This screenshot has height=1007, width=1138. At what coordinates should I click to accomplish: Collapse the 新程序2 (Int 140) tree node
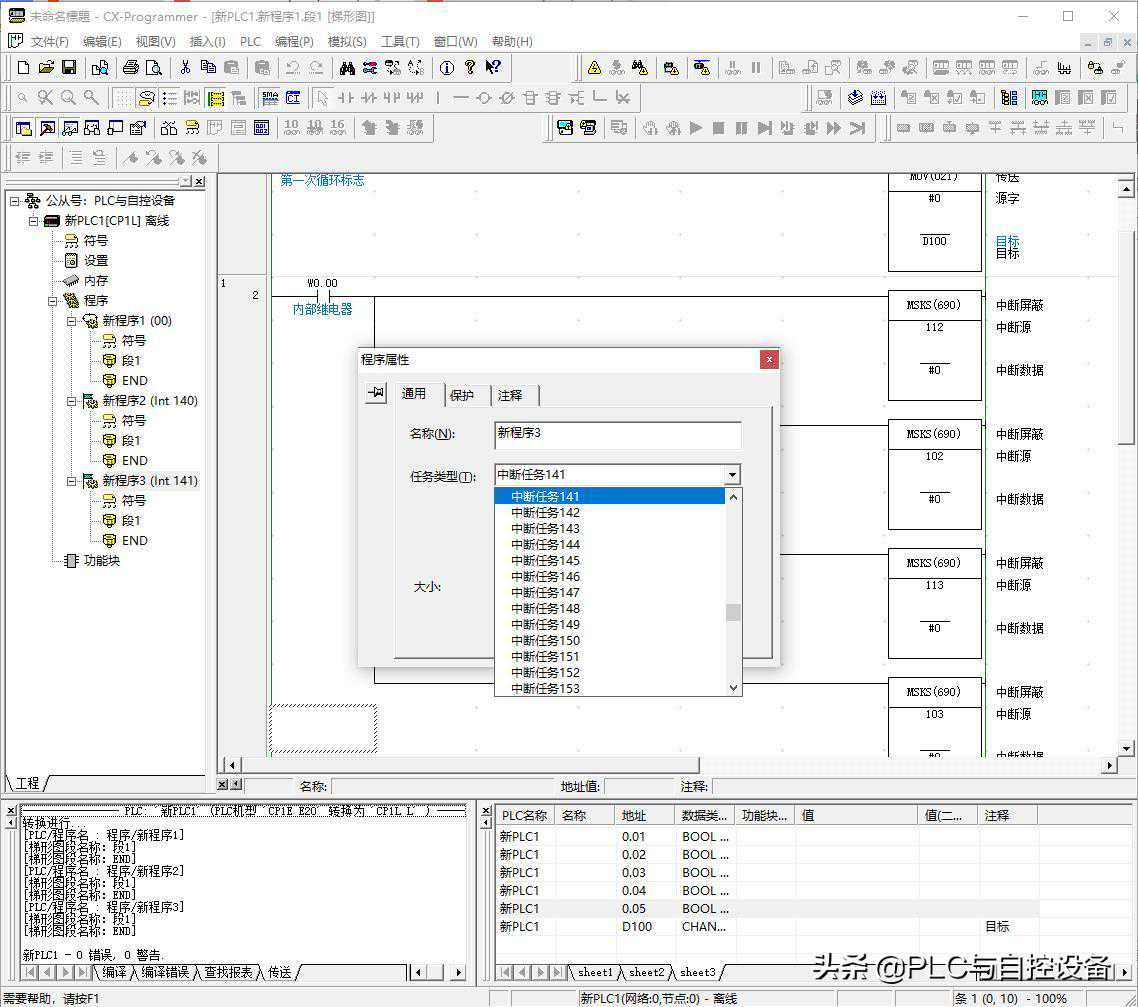tap(72, 401)
